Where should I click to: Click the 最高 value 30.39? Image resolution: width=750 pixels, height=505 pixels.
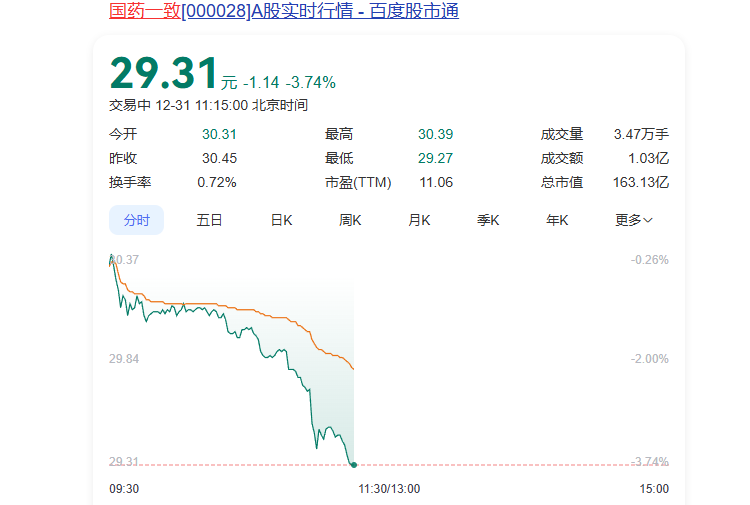pos(435,134)
